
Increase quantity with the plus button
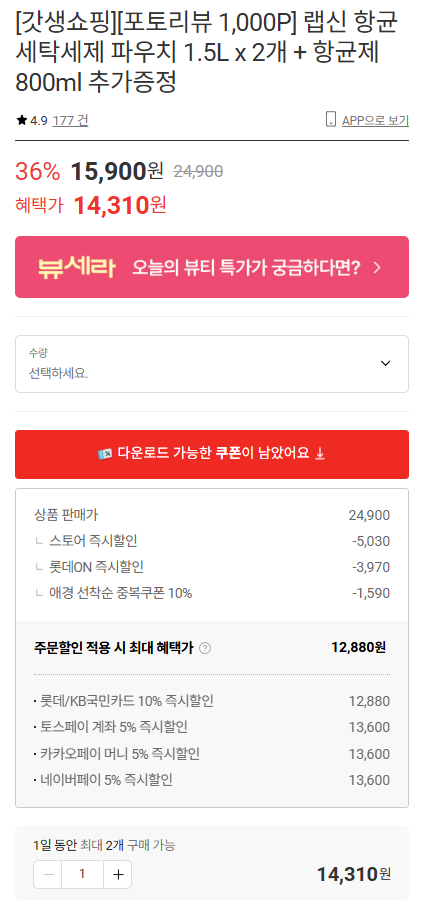pyautogui.click(x=118, y=874)
